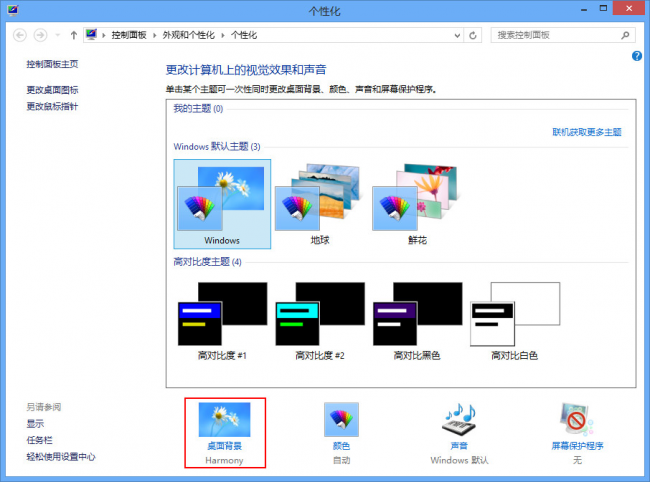Image resolution: width=650 pixels, height=482 pixels.
Task: Open 更改桌面图标 link
Action: click(x=52, y=90)
